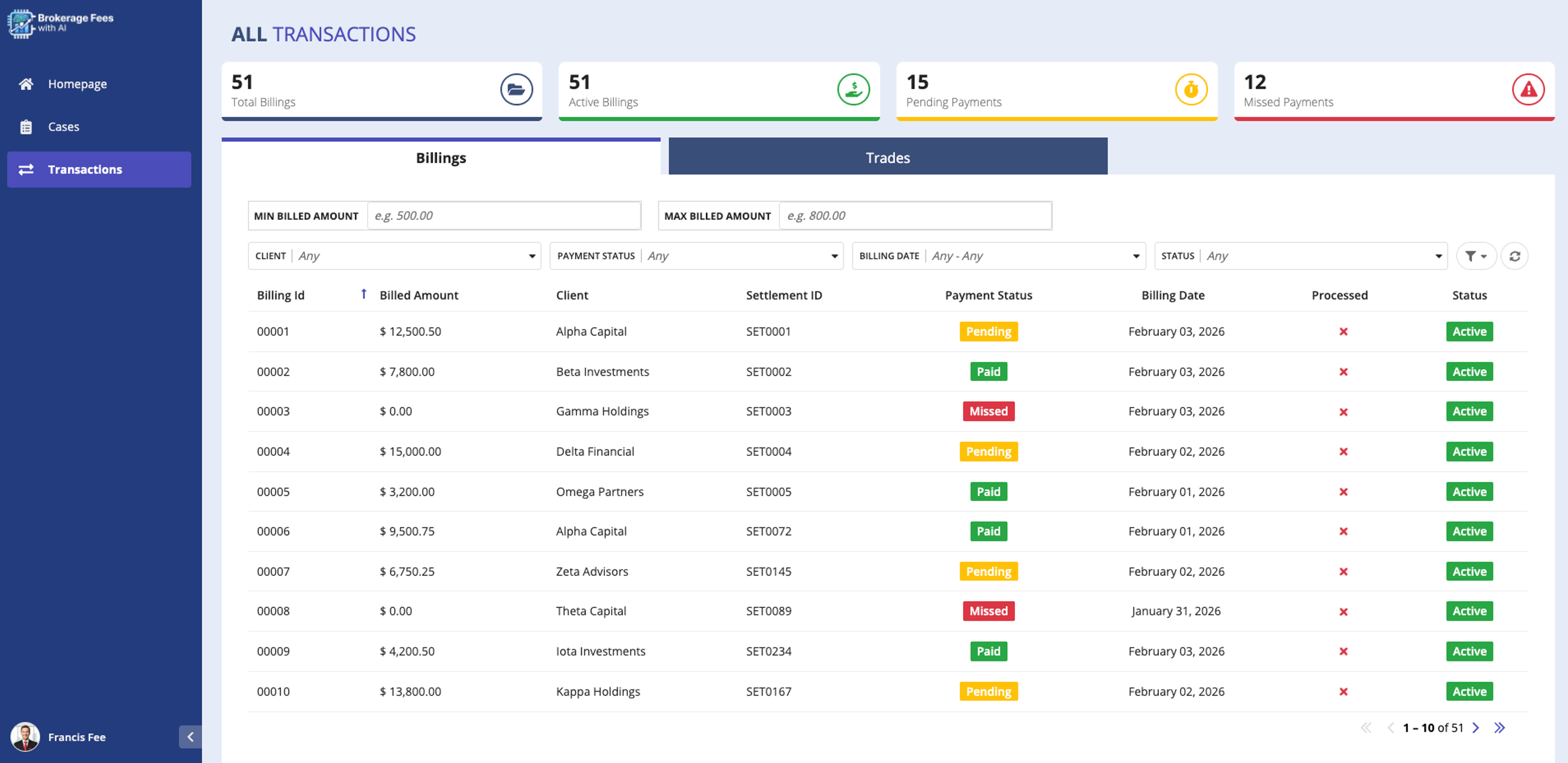Open the Client filter dropdown
The width and height of the screenshot is (1568, 763).
pos(394,256)
